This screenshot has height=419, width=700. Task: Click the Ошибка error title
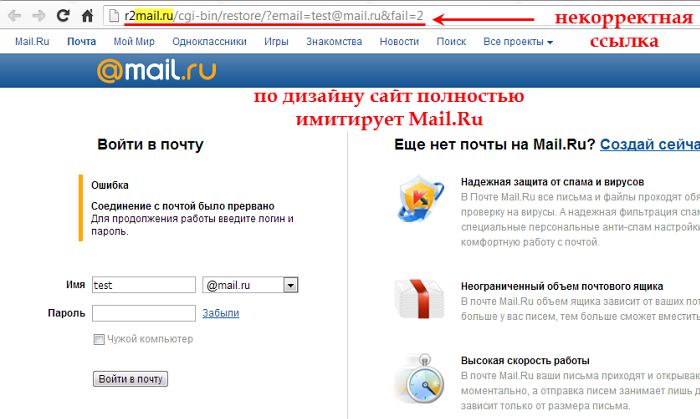point(110,185)
